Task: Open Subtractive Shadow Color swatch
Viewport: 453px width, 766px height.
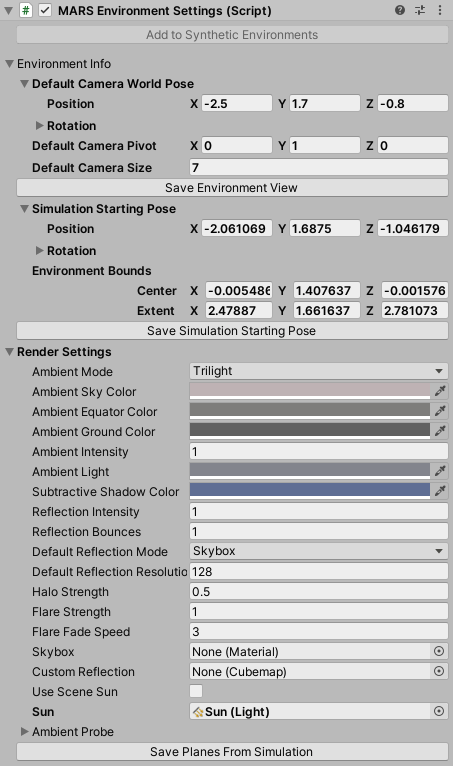Action: tap(310, 491)
